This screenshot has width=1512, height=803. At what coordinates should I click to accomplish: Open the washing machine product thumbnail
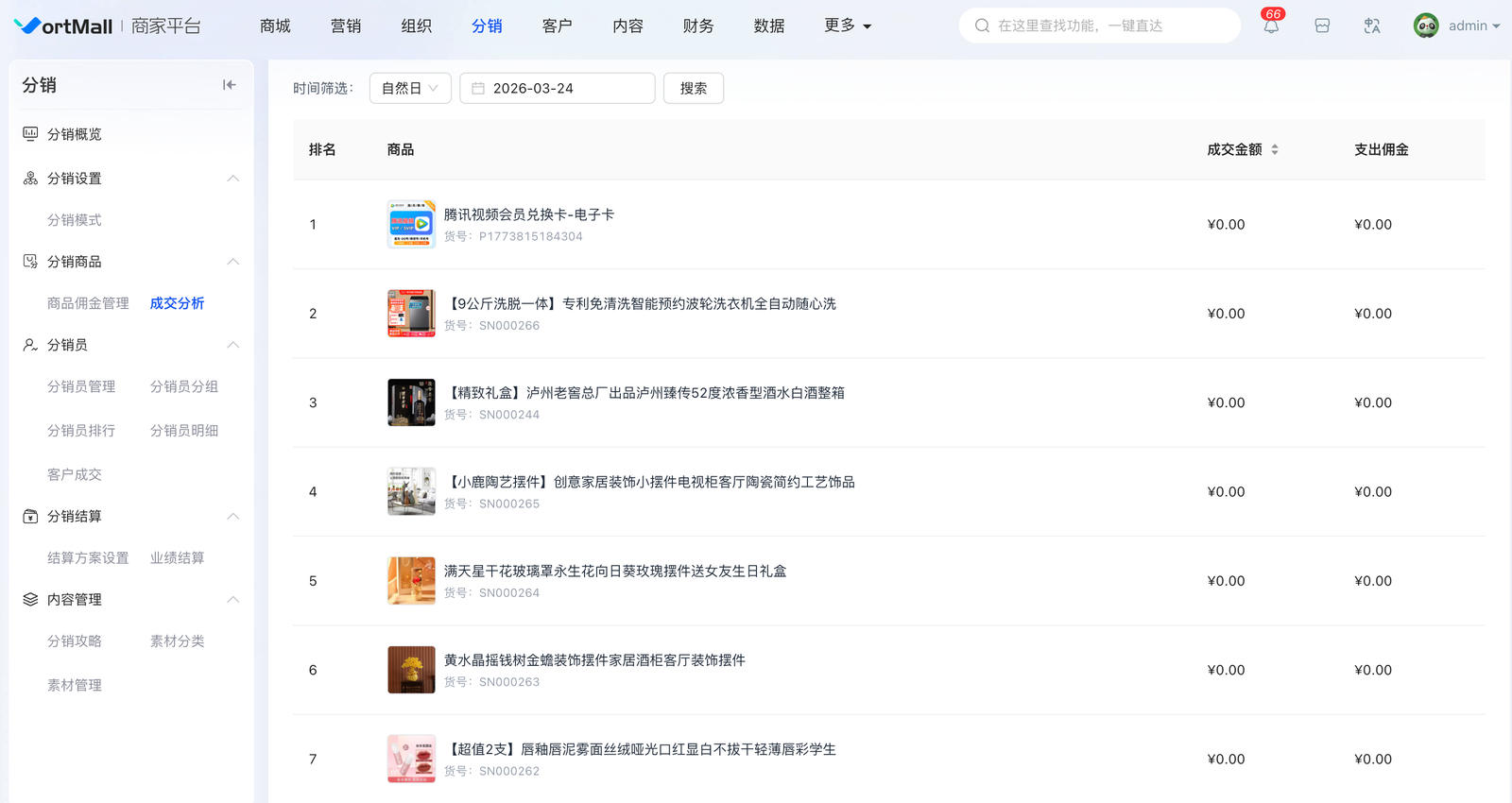(411, 314)
